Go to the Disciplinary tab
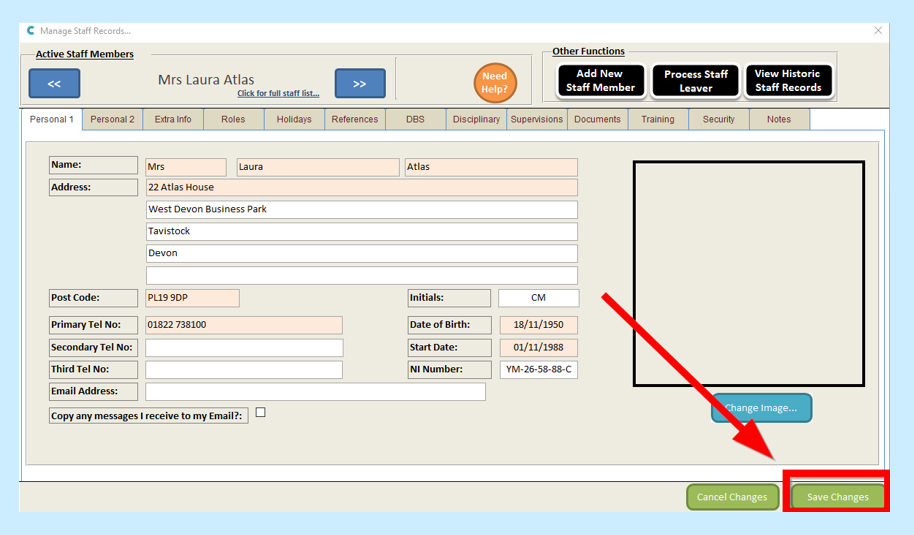Viewport: 914px width, 535px height. 476,120
